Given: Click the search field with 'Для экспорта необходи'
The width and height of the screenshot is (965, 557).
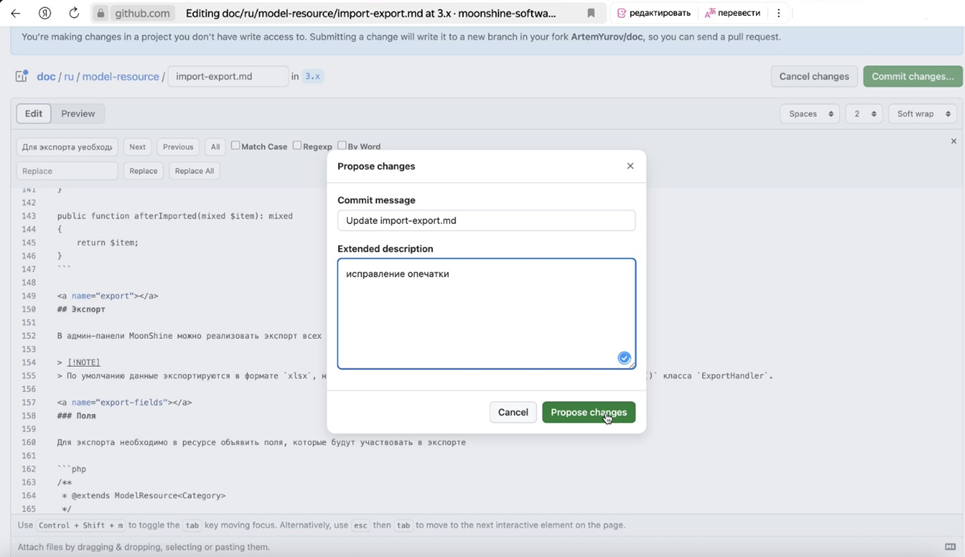Looking at the screenshot, I should click(x=67, y=146).
